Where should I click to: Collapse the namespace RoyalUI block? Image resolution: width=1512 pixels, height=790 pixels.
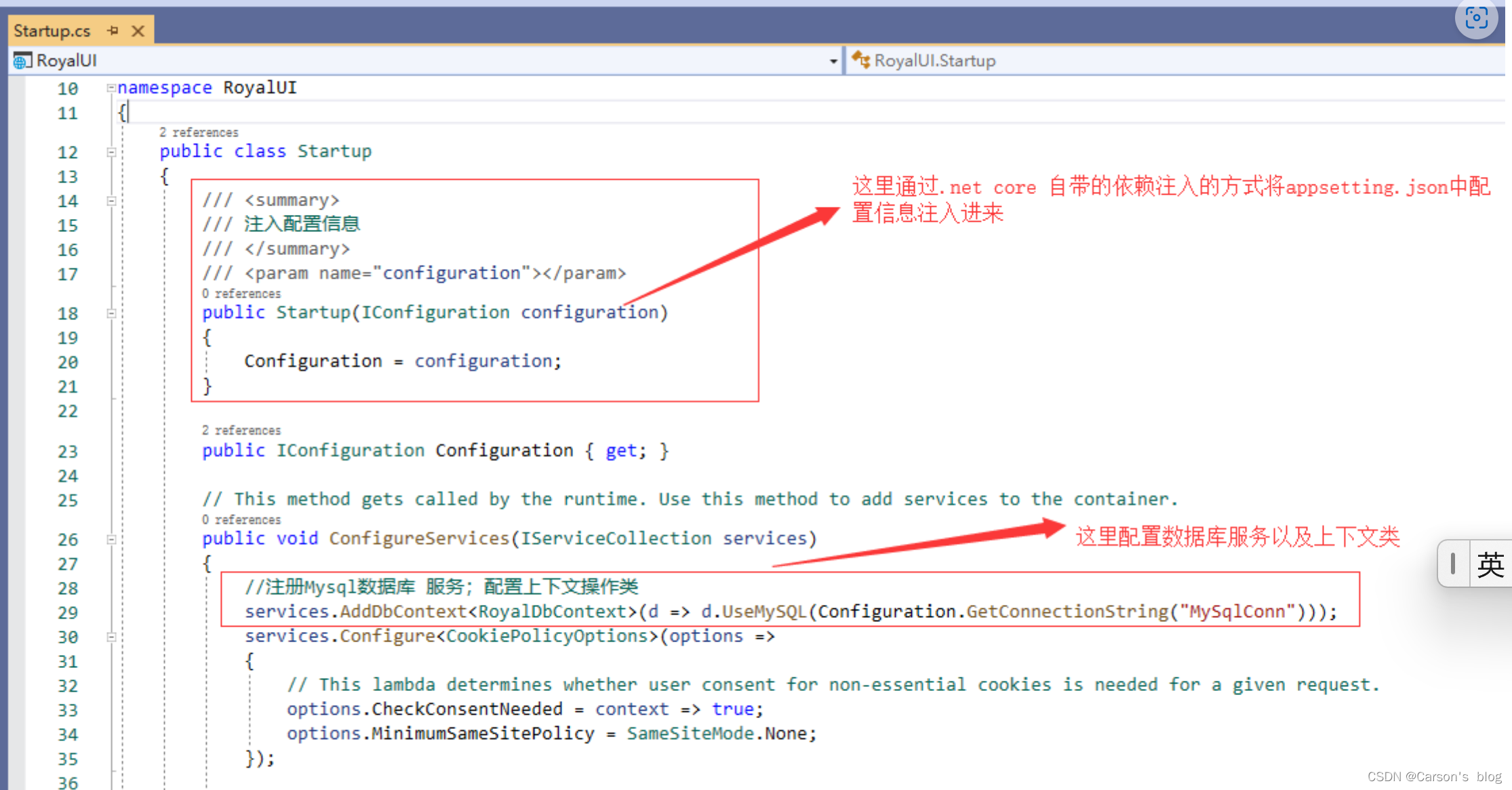(111, 87)
